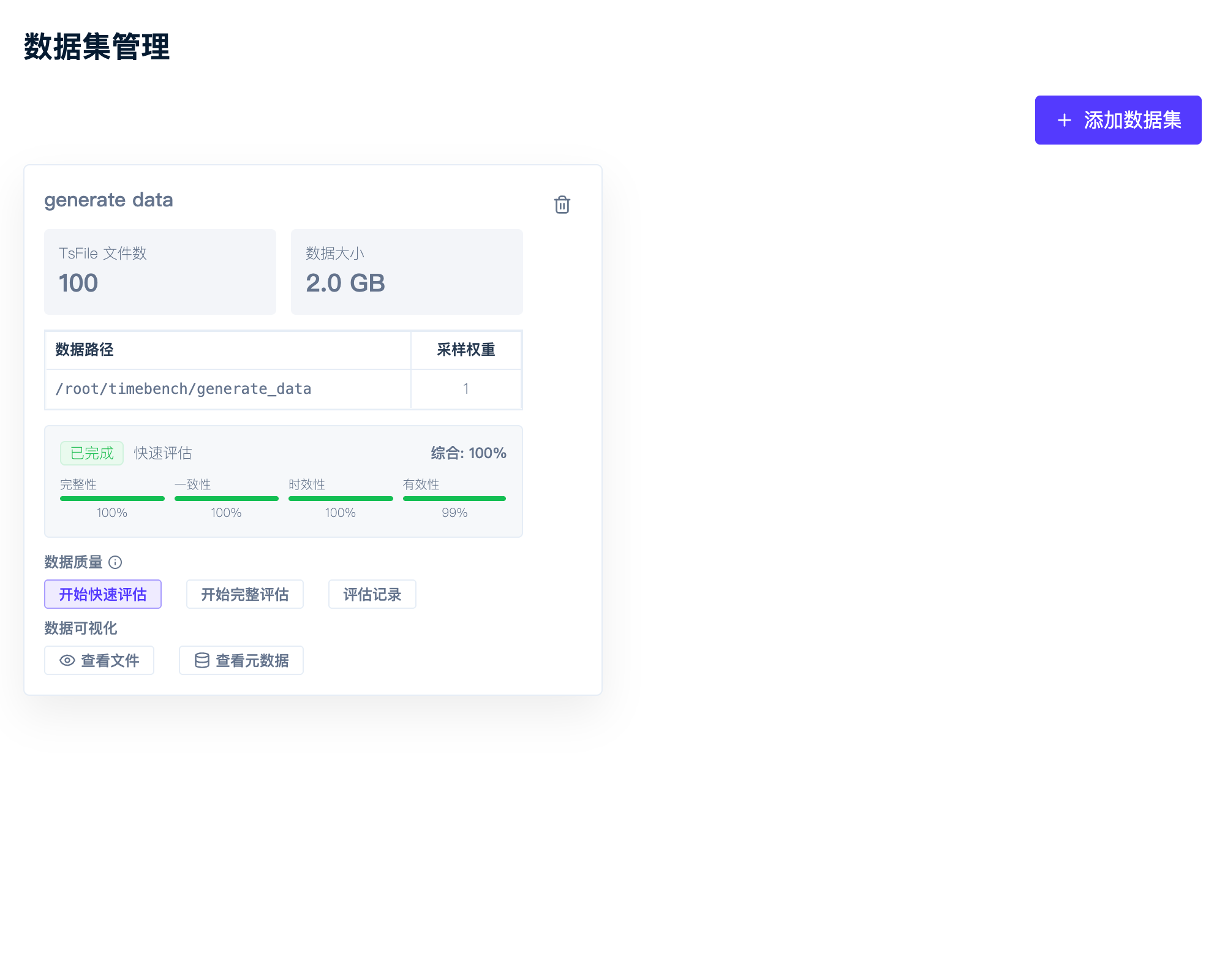Click the 完整性 progress bar
Viewport: 1225px width, 980px height.
coord(112,499)
